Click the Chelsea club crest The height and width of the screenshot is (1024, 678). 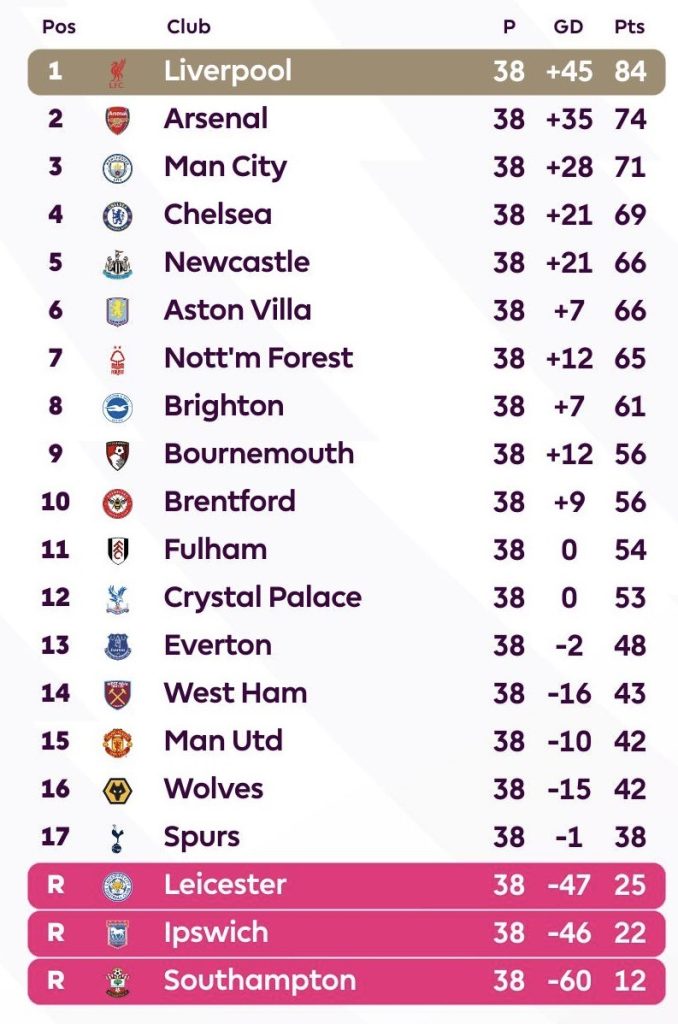117,215
